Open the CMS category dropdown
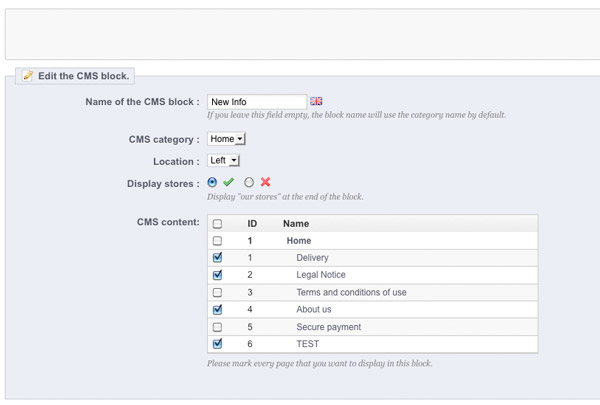Viewport: 600px width, 405px height. 227,139
